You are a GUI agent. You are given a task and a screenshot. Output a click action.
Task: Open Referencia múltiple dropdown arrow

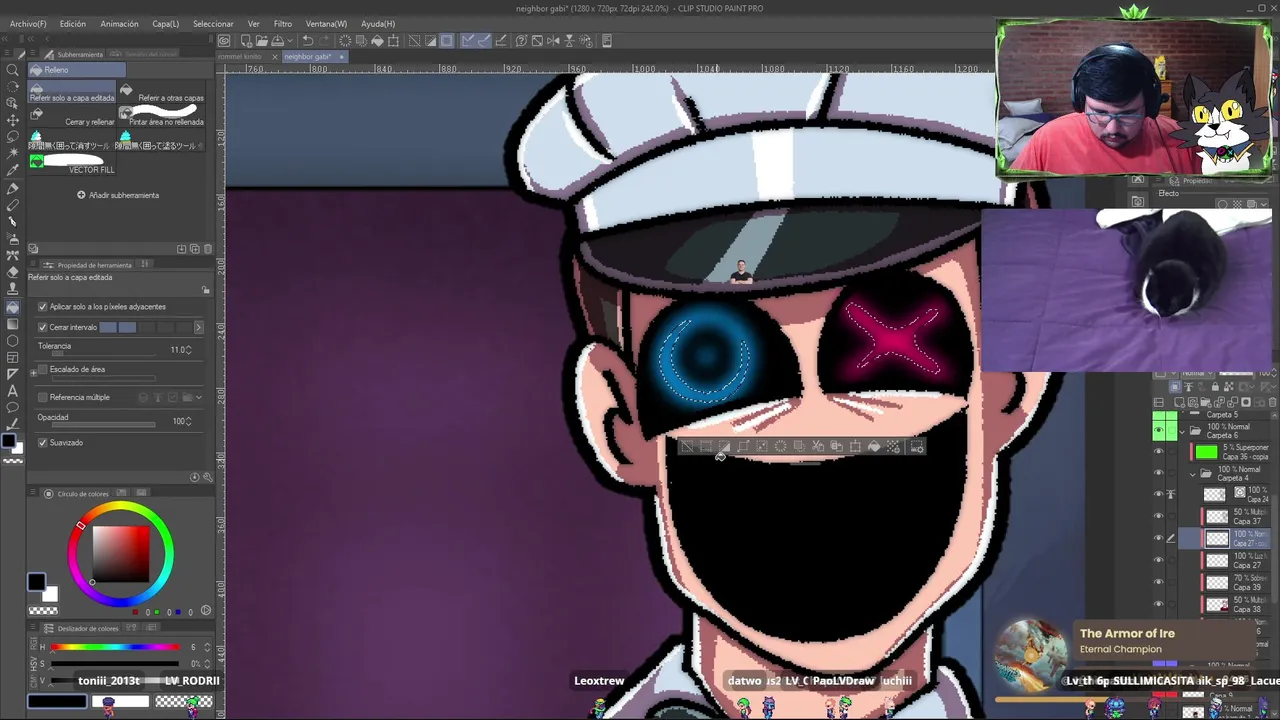199,397
